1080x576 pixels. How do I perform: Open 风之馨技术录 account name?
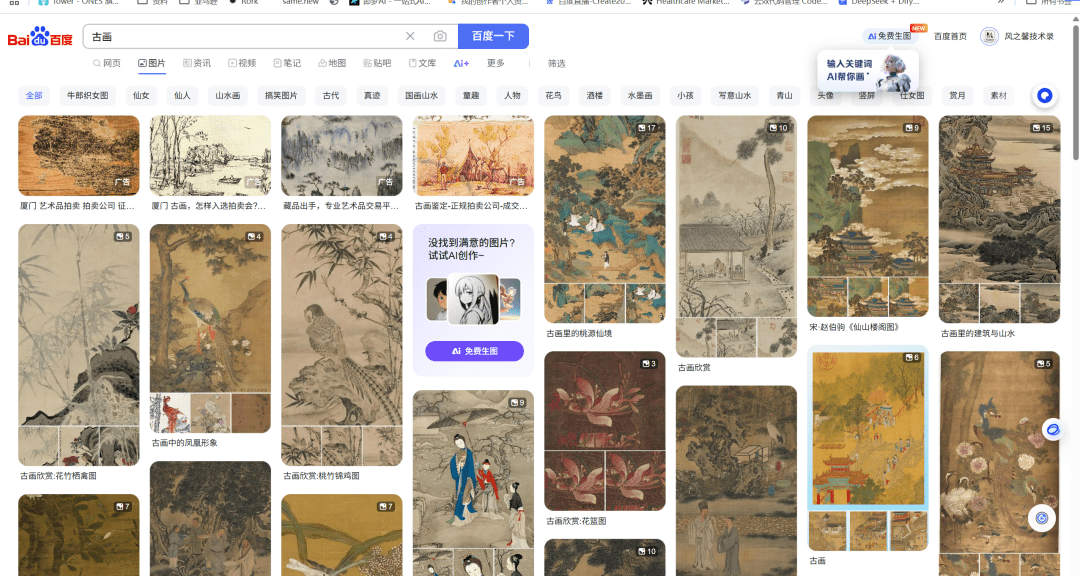[x=1029, y=37]
